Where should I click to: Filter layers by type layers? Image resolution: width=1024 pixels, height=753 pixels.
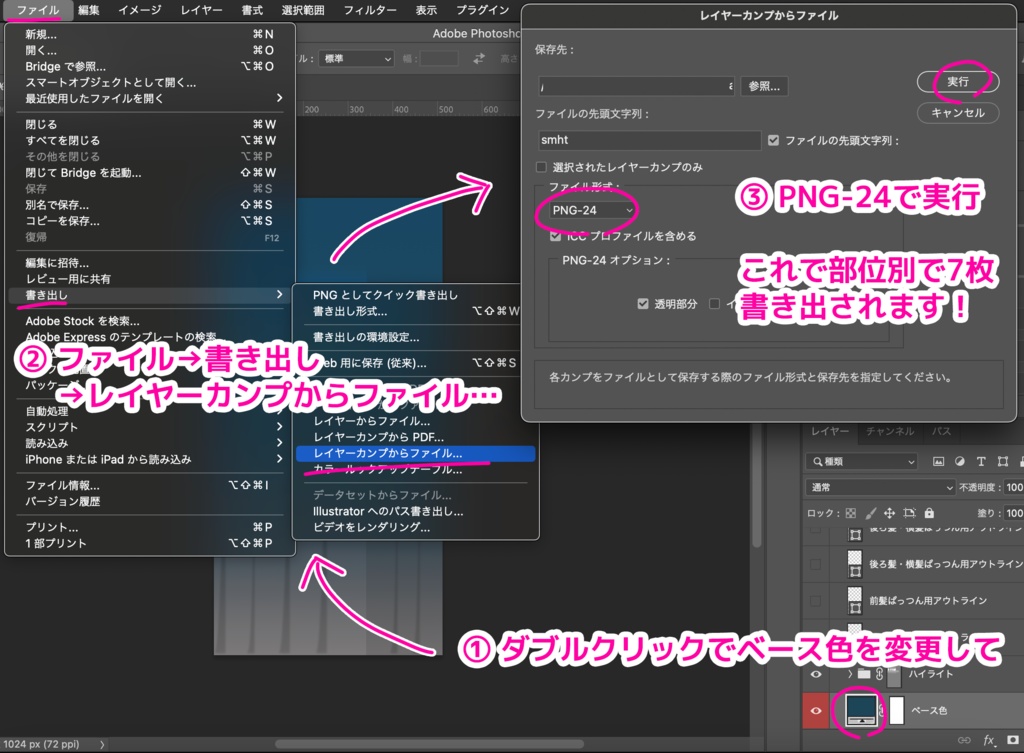click(x=981, y=461)
